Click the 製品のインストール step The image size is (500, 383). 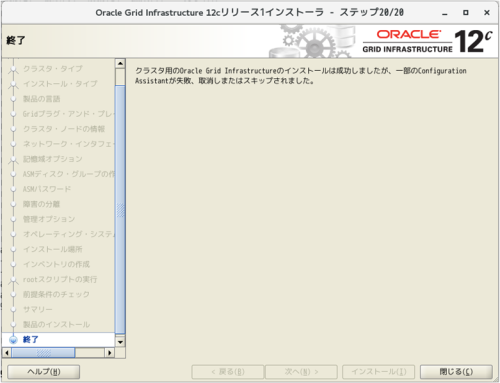[56, 324]
